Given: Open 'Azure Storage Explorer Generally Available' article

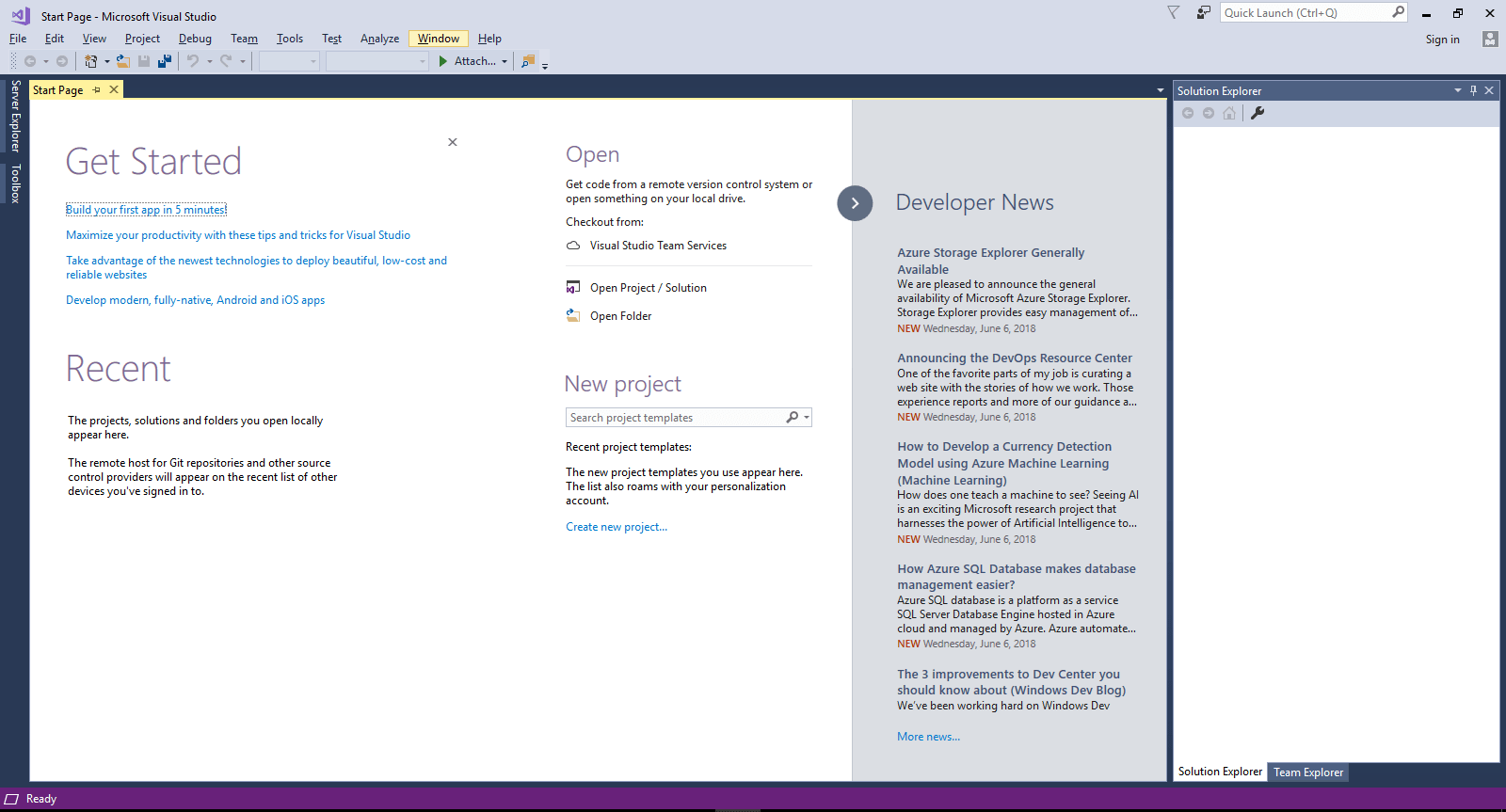Looking at the screenshot, I should (990, 261).
